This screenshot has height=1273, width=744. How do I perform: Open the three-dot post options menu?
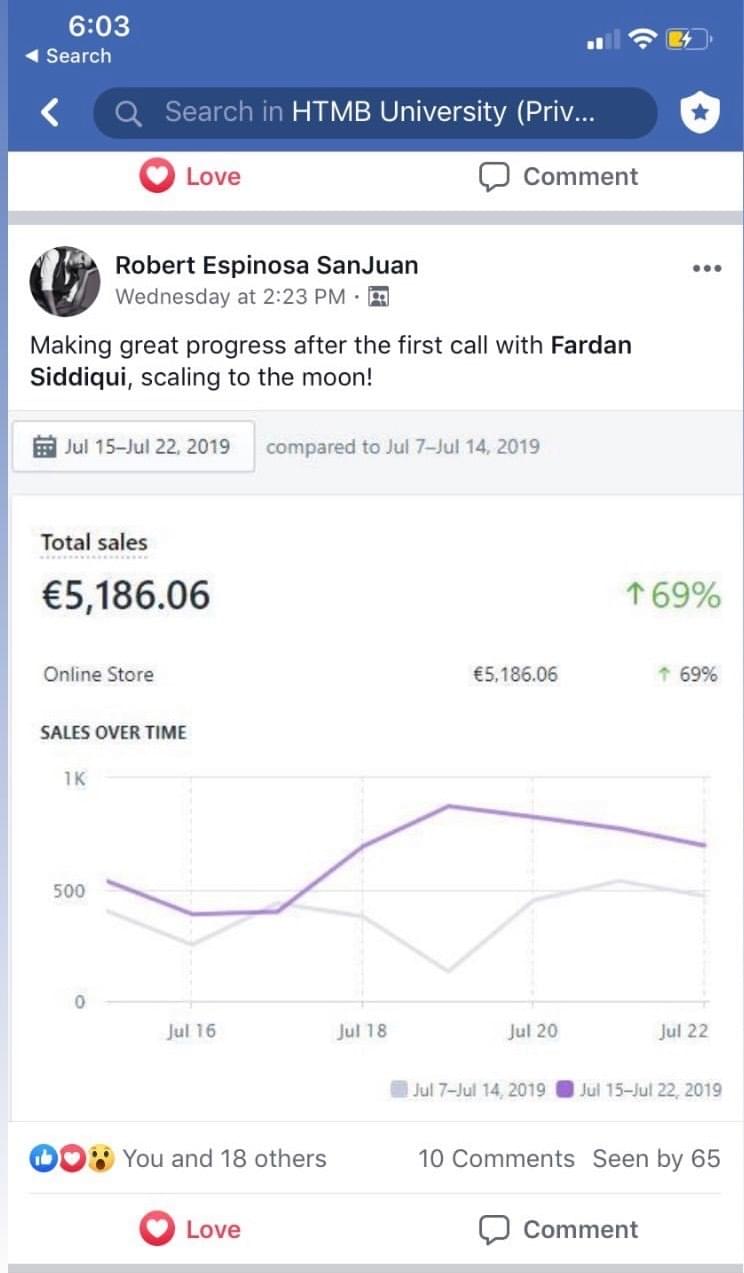pos(706,269)
